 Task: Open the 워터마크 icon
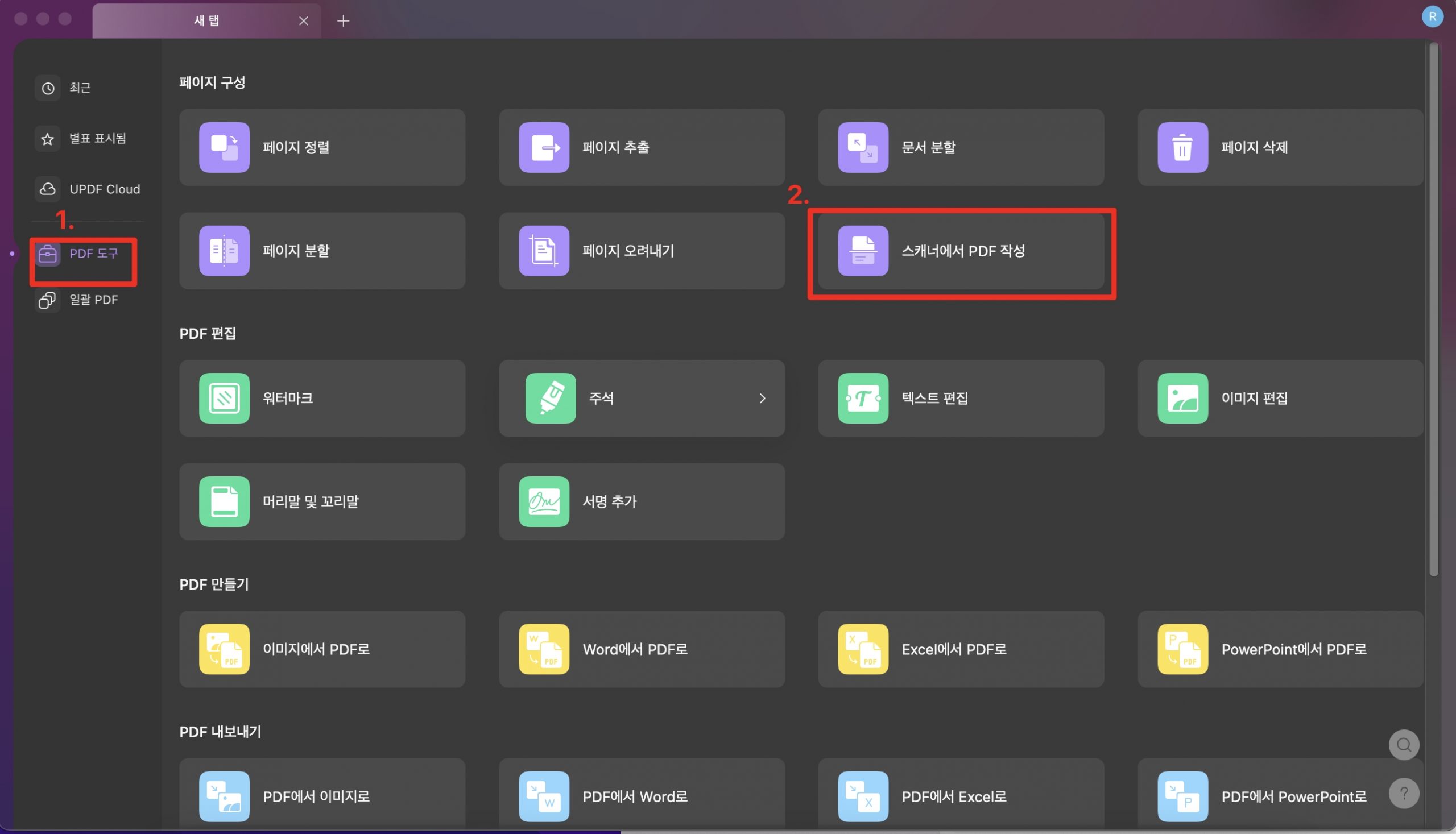(x=224, y=399)
